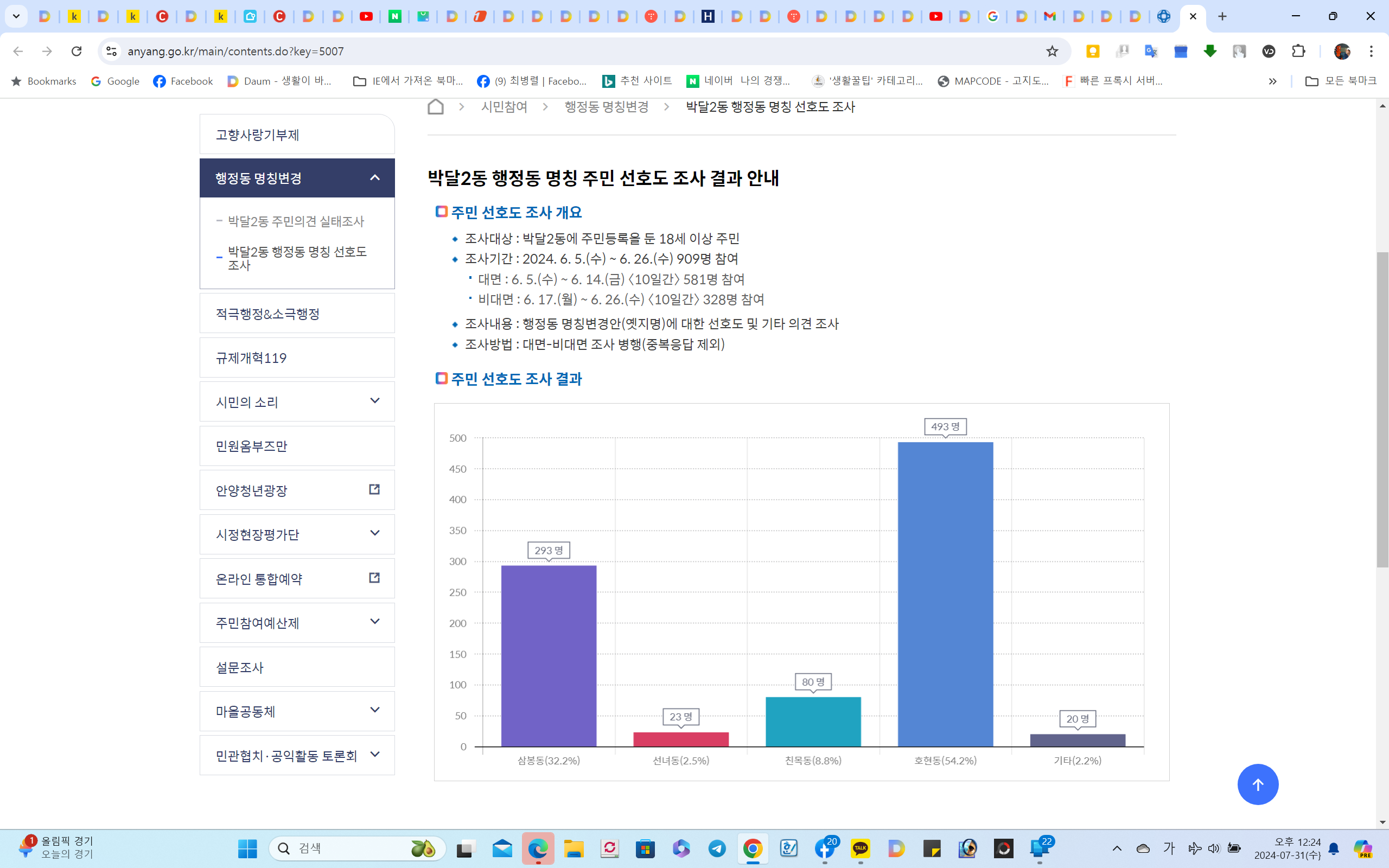Open 박달2동 주민의견 실태조사 submenu item
1389x868 pixels.
click(x=296, y=221)
